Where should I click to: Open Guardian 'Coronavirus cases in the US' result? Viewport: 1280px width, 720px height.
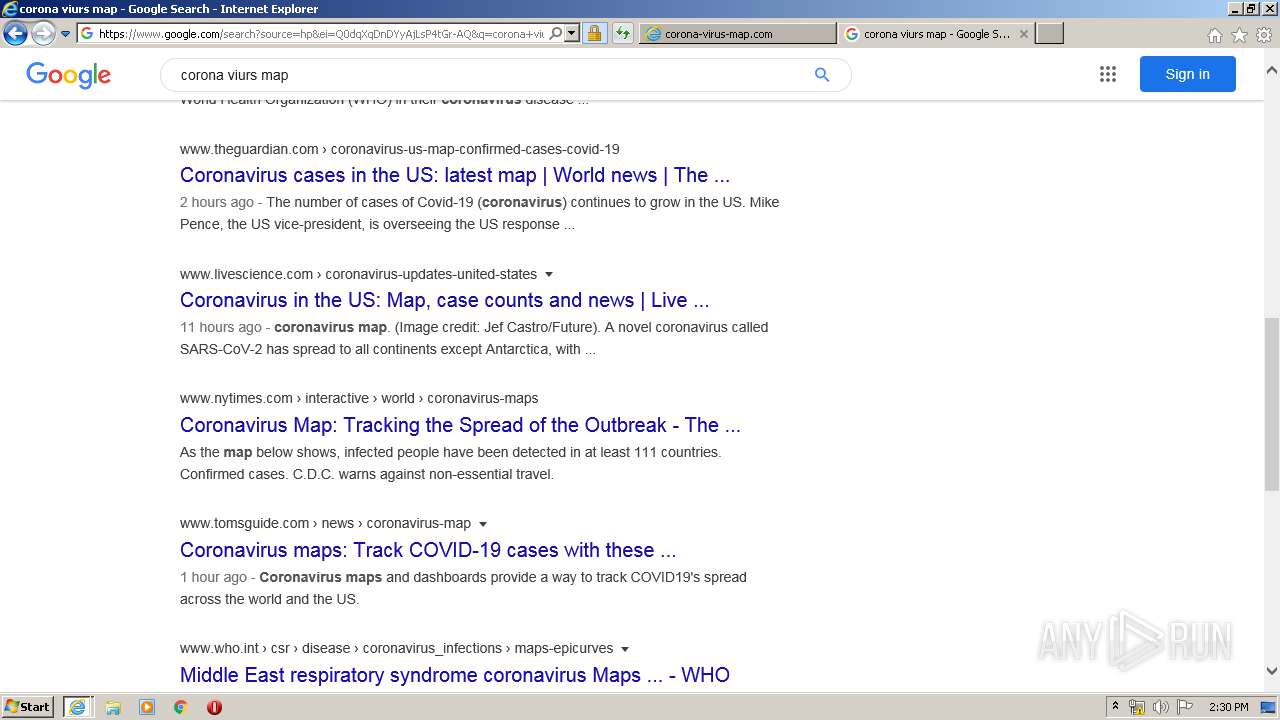click(455, 175)
